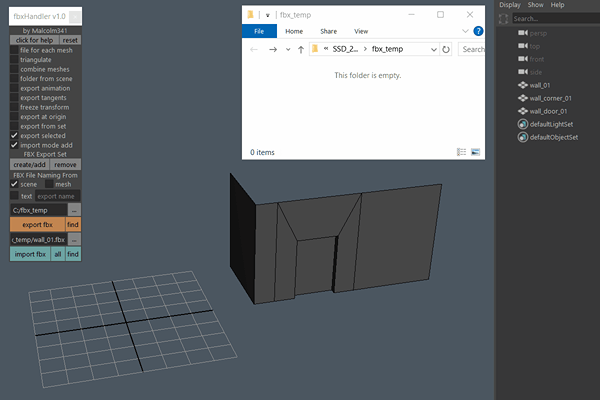
Task: Open the Display menu in outliner
Action: (x=510, y=5)
